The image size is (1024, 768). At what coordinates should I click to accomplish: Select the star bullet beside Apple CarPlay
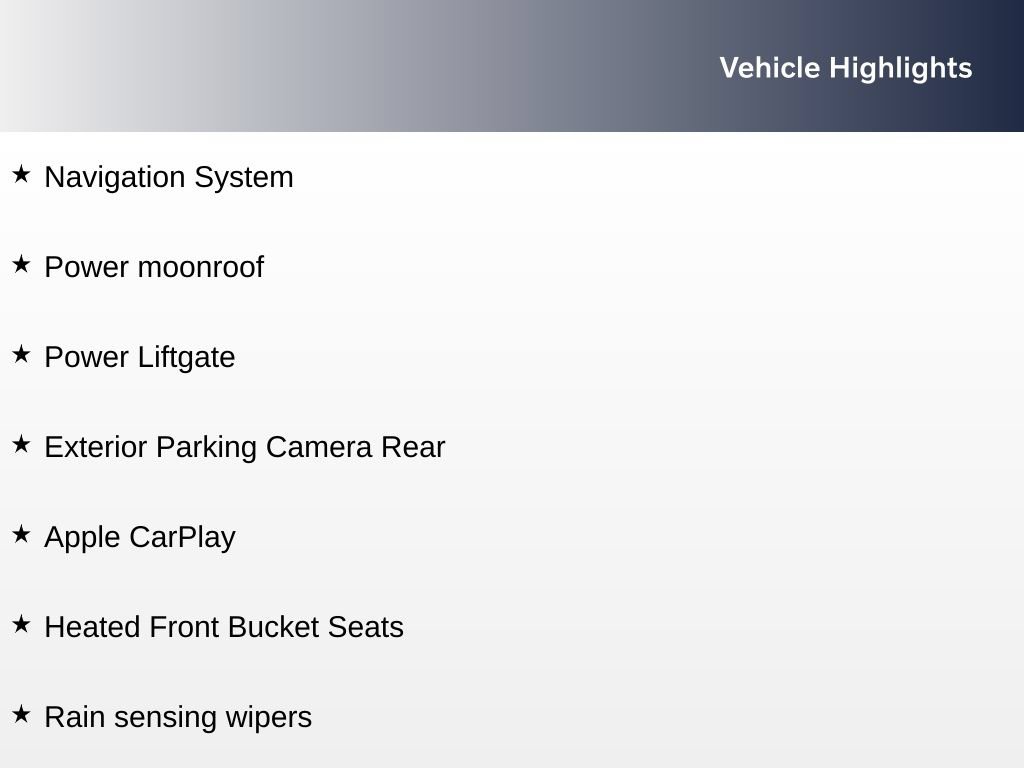[21, 534]
